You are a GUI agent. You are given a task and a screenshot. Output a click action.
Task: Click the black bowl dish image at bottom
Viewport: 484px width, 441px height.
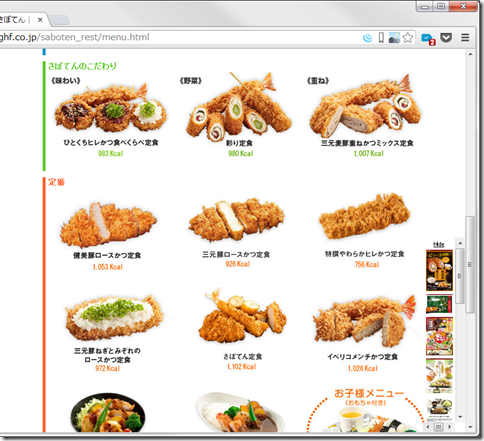(108, 413)
